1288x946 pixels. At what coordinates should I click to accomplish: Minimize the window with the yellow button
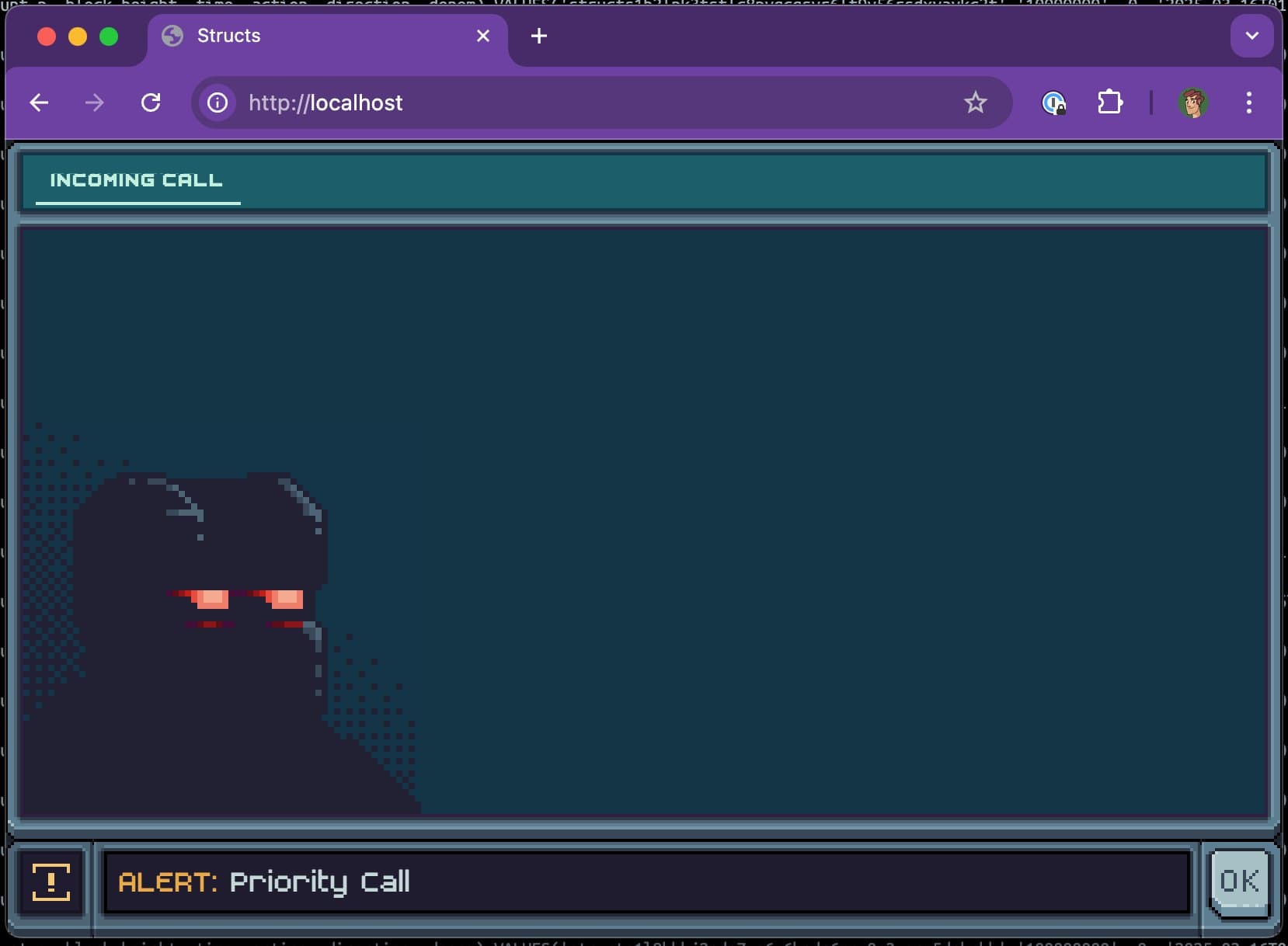[x=78, y=37]
